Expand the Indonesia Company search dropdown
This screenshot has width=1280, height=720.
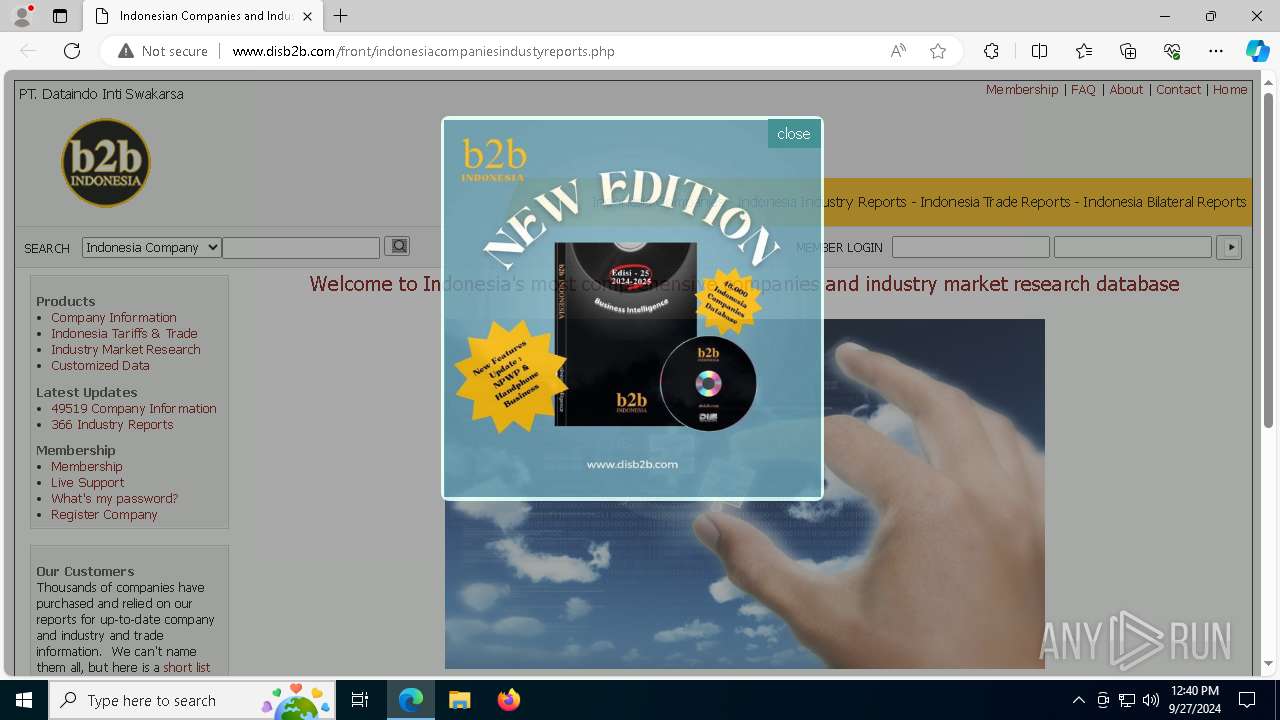[x=152, y=247]
